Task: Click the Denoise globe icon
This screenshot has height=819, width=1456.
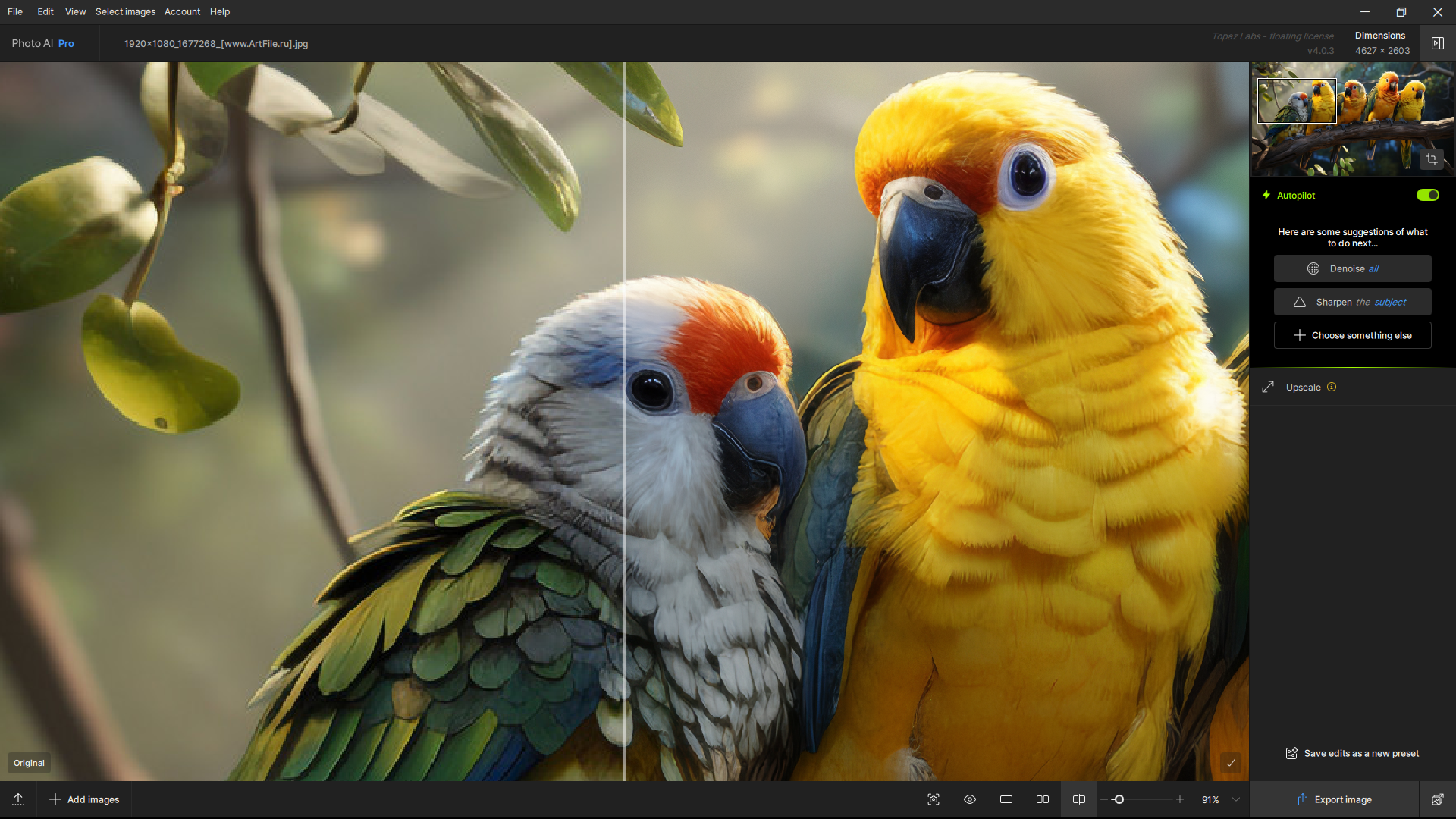Action: [x=1313, y=268]
